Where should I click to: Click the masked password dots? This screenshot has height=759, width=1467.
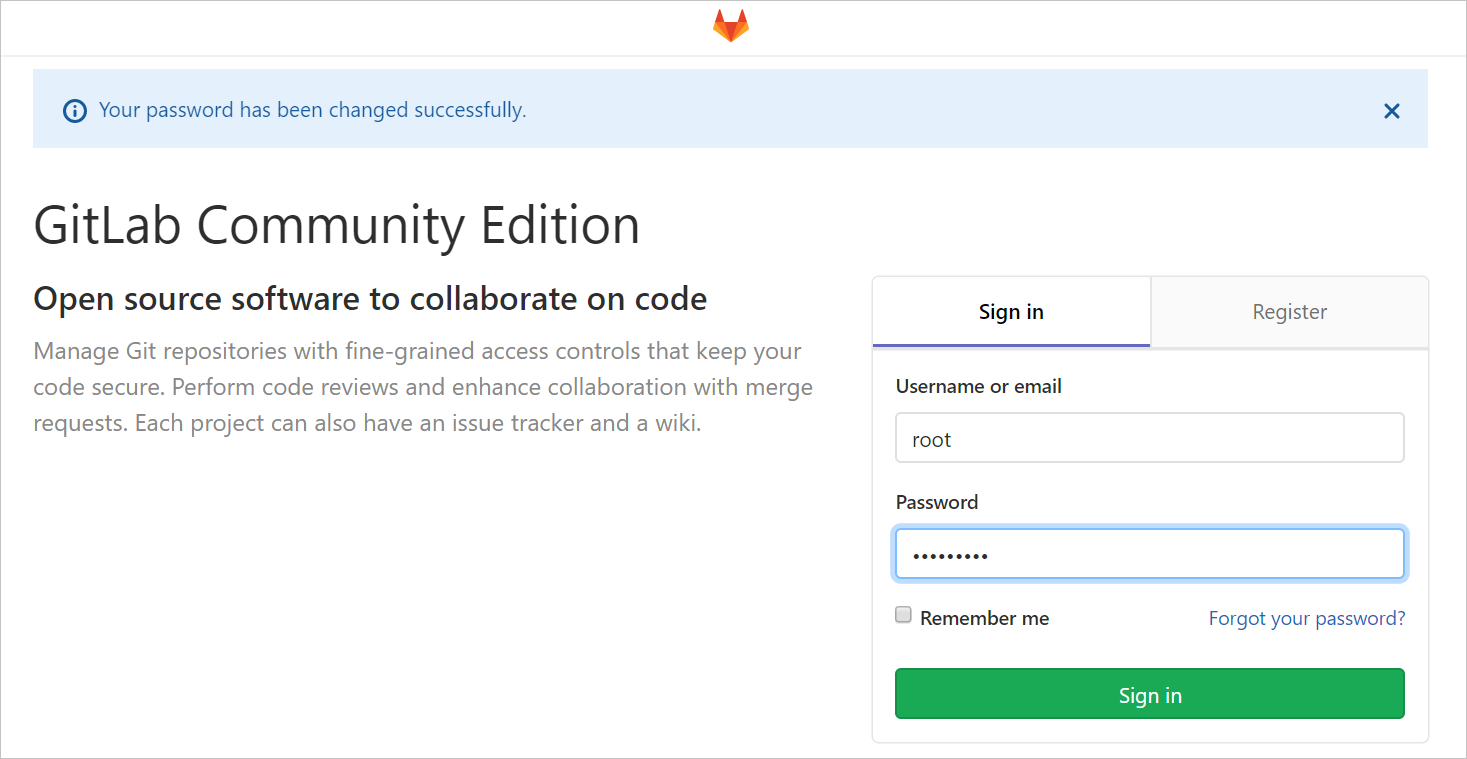click(x=950, y=555)
